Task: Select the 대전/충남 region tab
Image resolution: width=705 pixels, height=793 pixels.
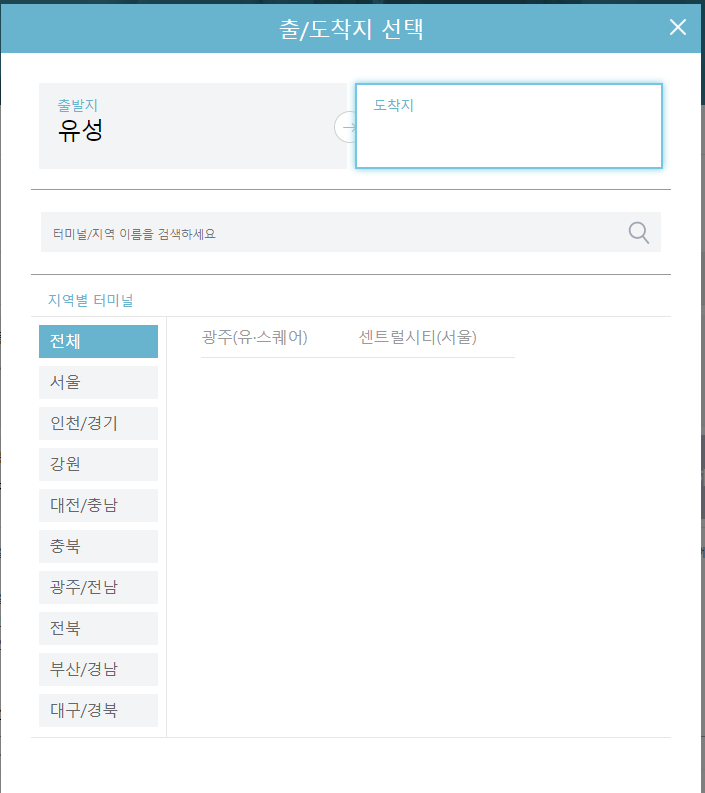Action: 98,505
